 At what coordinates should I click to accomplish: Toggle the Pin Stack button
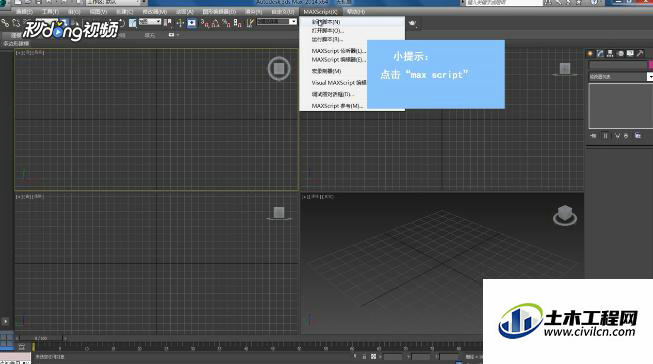coord(593,136)
